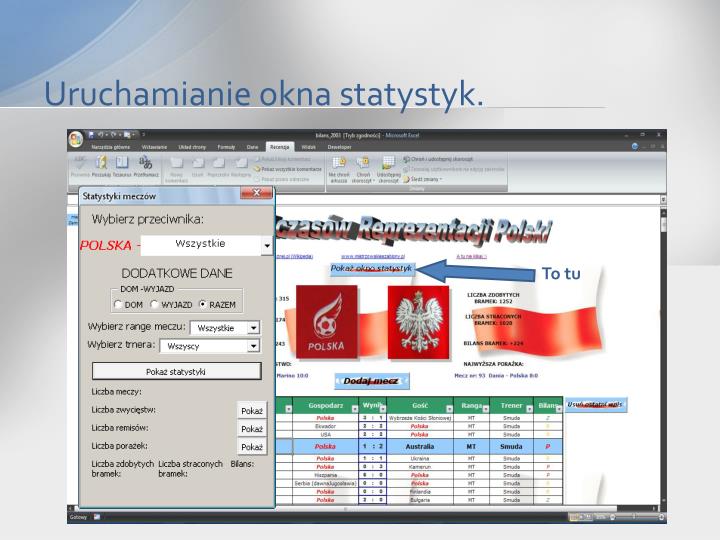Screen dimensions: 720x540
Task: Switch to the Wstawianie tab
Action: tap(154, 147)
